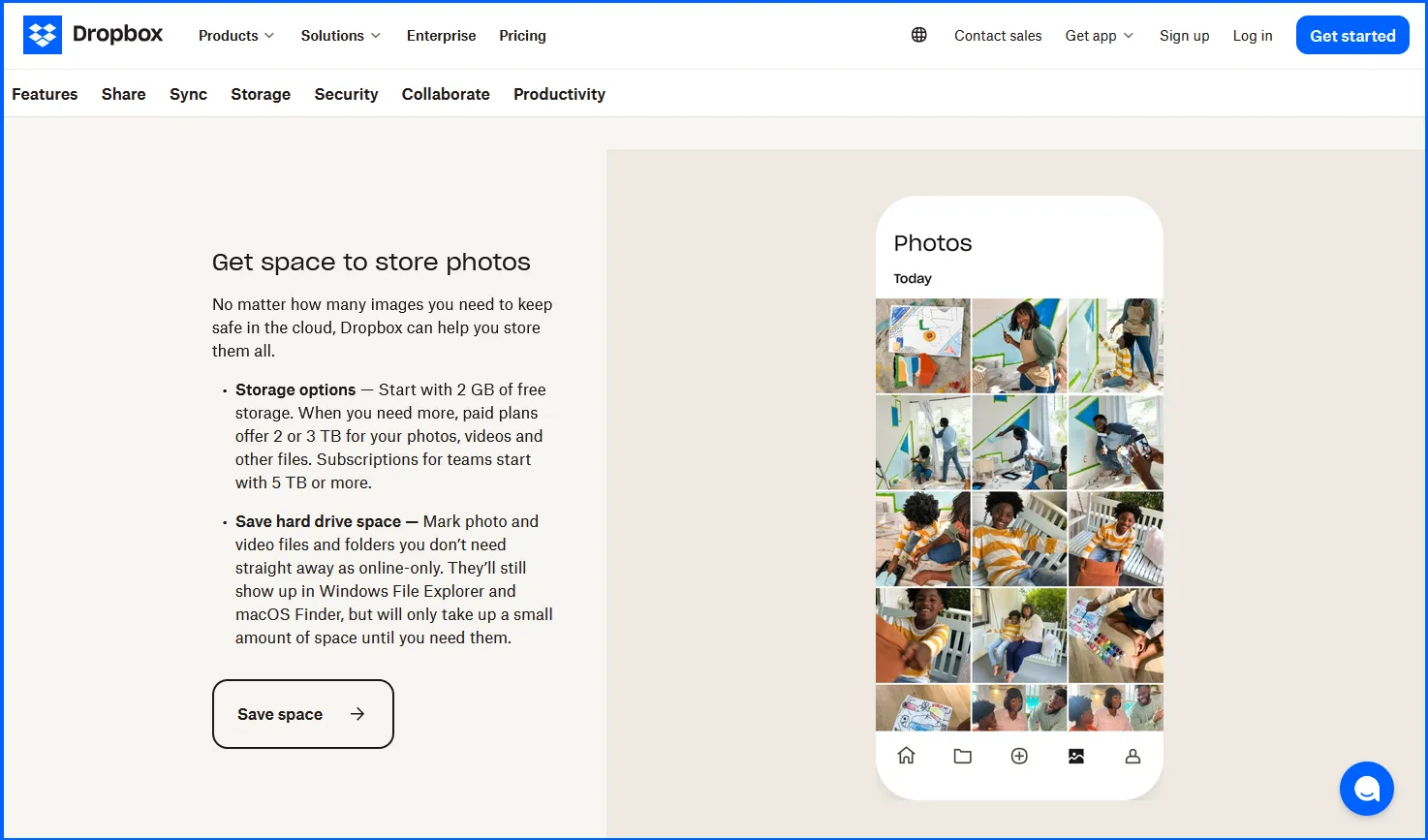Image resolution: width=1428 pixels, height=840 pixels.
Task: Open the Contact sales link
Action: coord(998,35)
